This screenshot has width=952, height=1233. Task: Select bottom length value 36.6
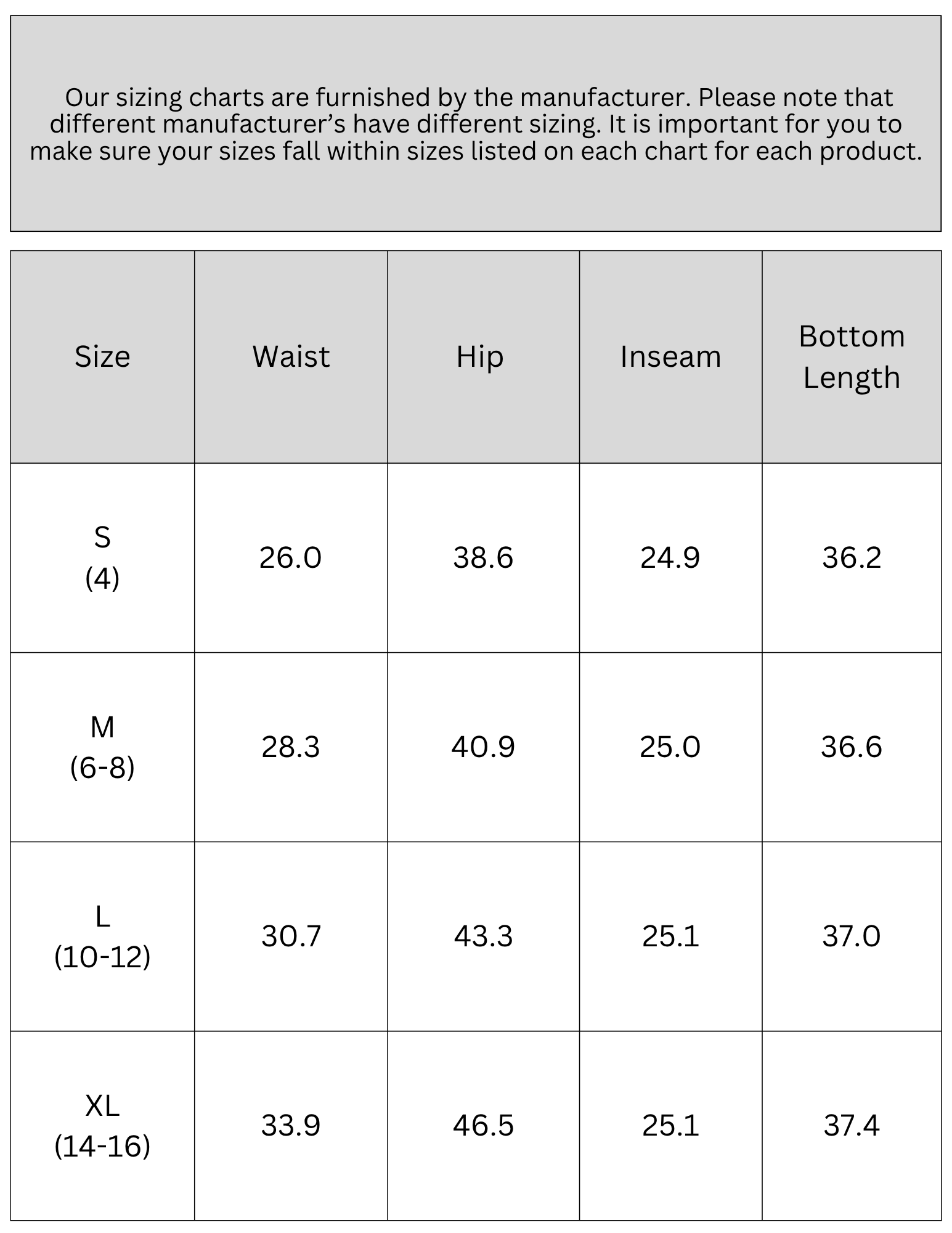(852, 747)
